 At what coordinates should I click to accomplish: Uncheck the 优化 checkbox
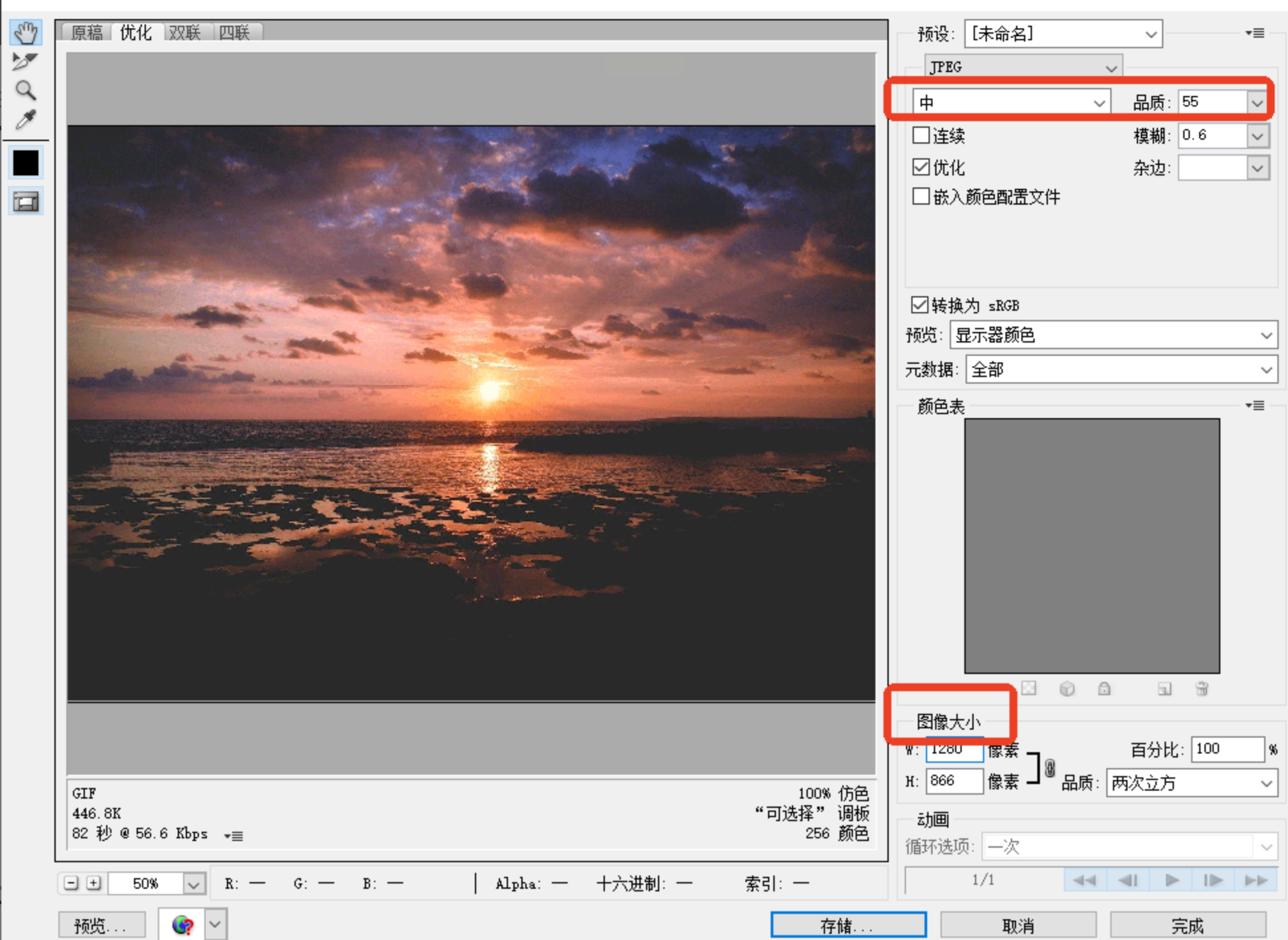pyautogui.click(x=921, y=167)
